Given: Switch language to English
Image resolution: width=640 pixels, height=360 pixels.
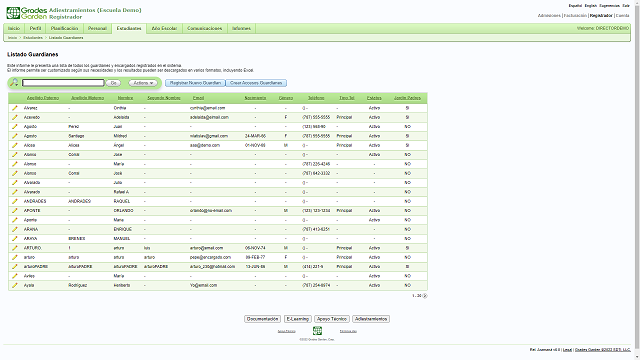Looking at the screenshot, I should [591, 6].
